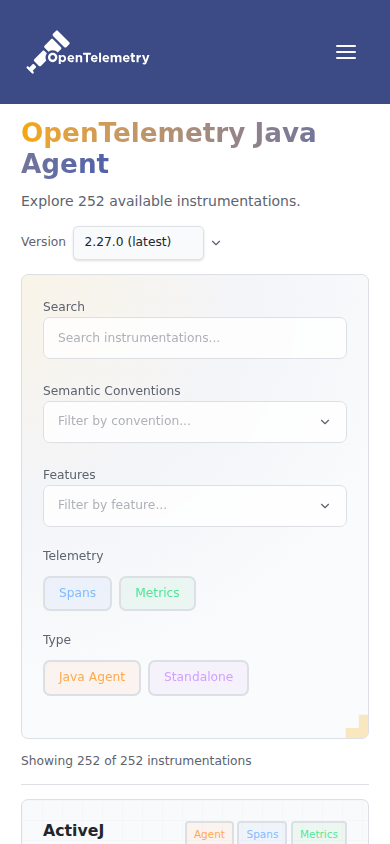Click the chevron beside the version selector
Screen dimensions: 390x844
pyautogui.click(x=216, y=243)
